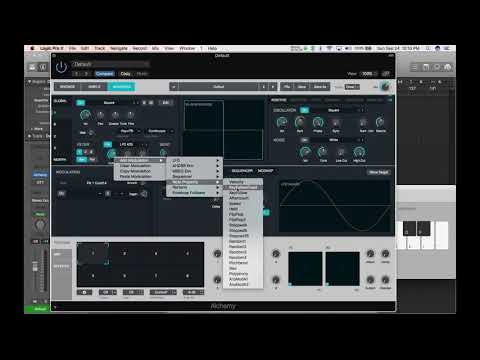This screenshot has width=480, height=360.
Task: Click the oscillator Sync knob
Action: click(x=336, y=123)
